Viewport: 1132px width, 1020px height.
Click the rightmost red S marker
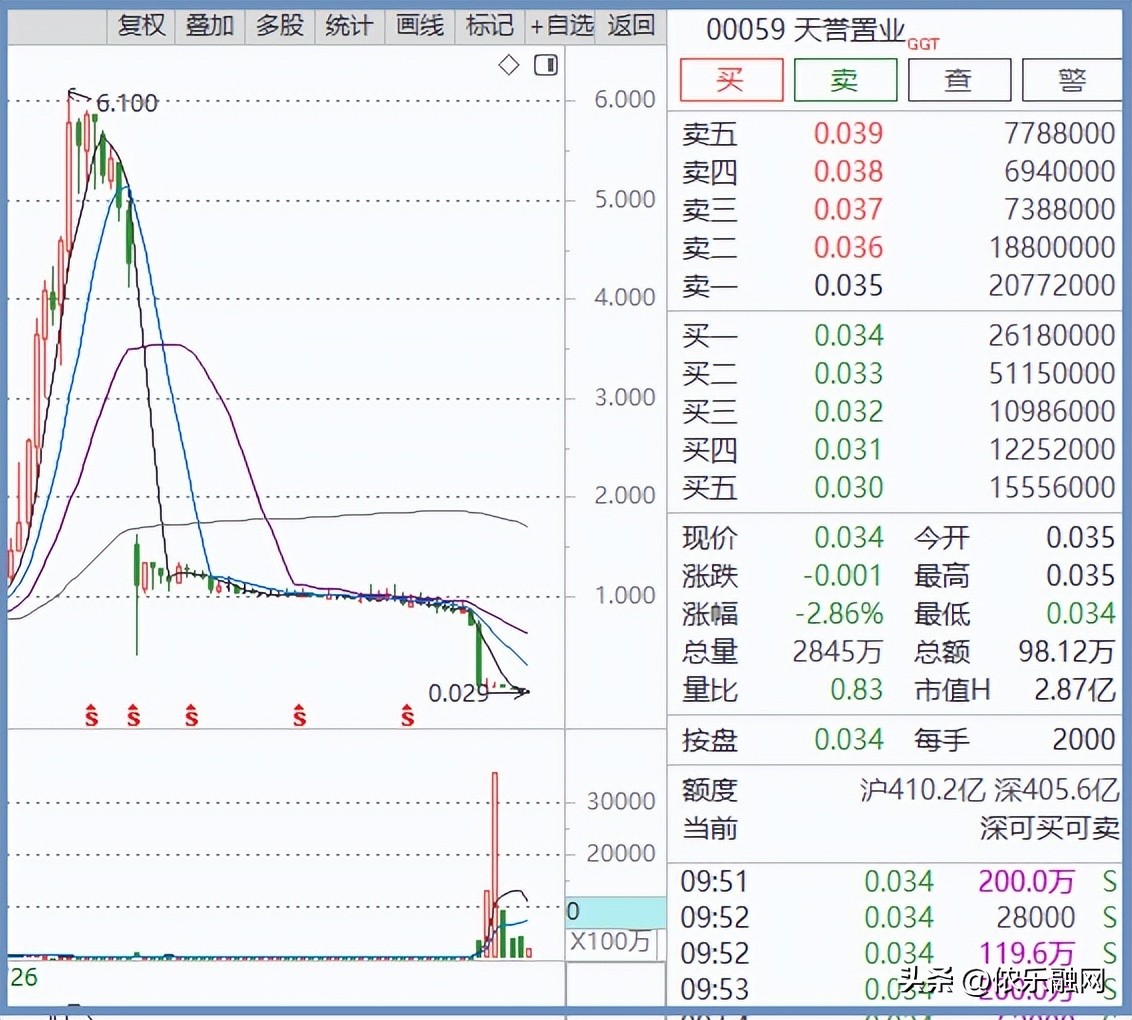pos(408,715)
